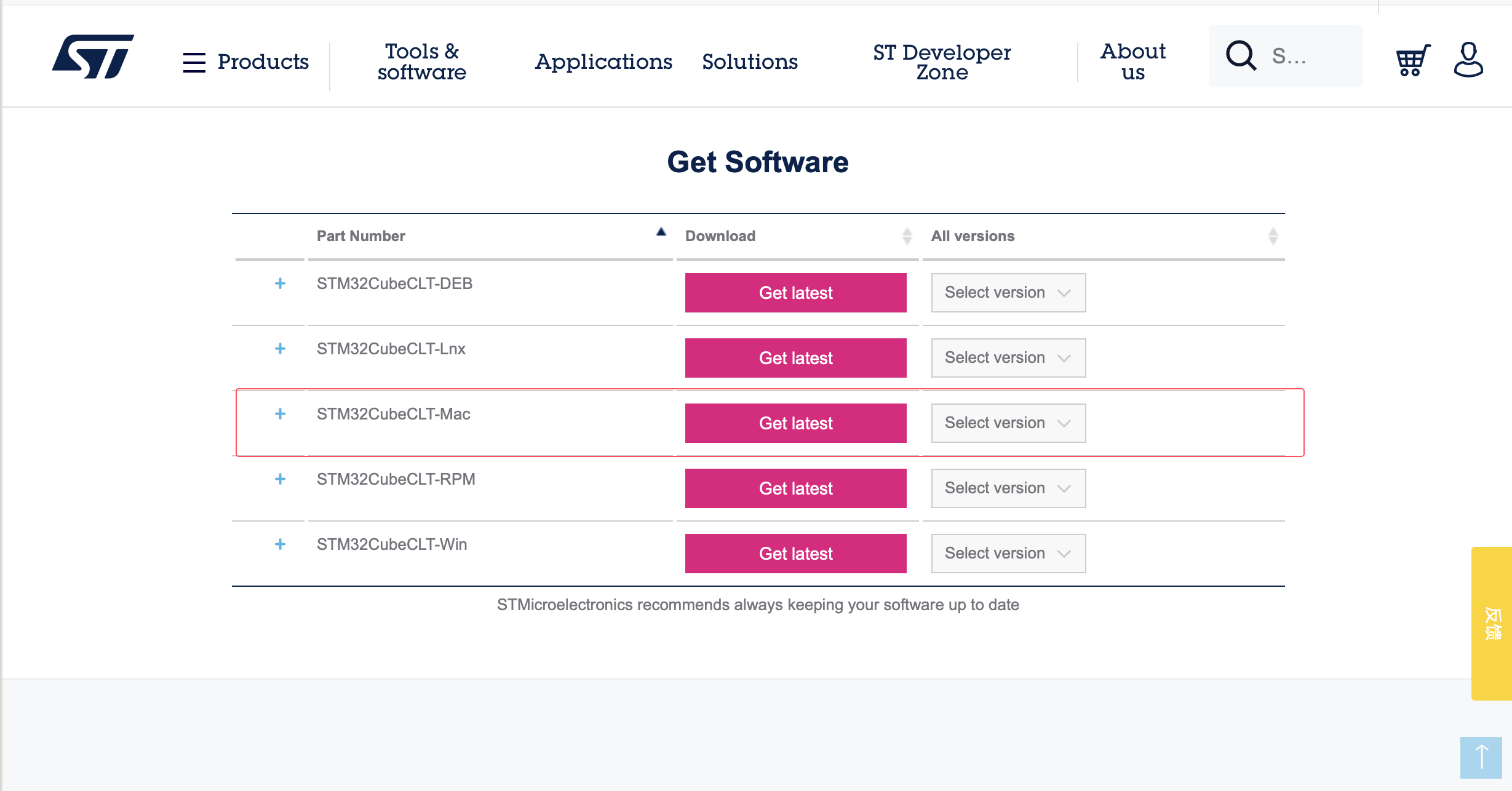The image size is (1512, 791).
Task: Click the STM32CubeCLT-Mac part number text
Action: pyautogui.click(x=394, y=414)
